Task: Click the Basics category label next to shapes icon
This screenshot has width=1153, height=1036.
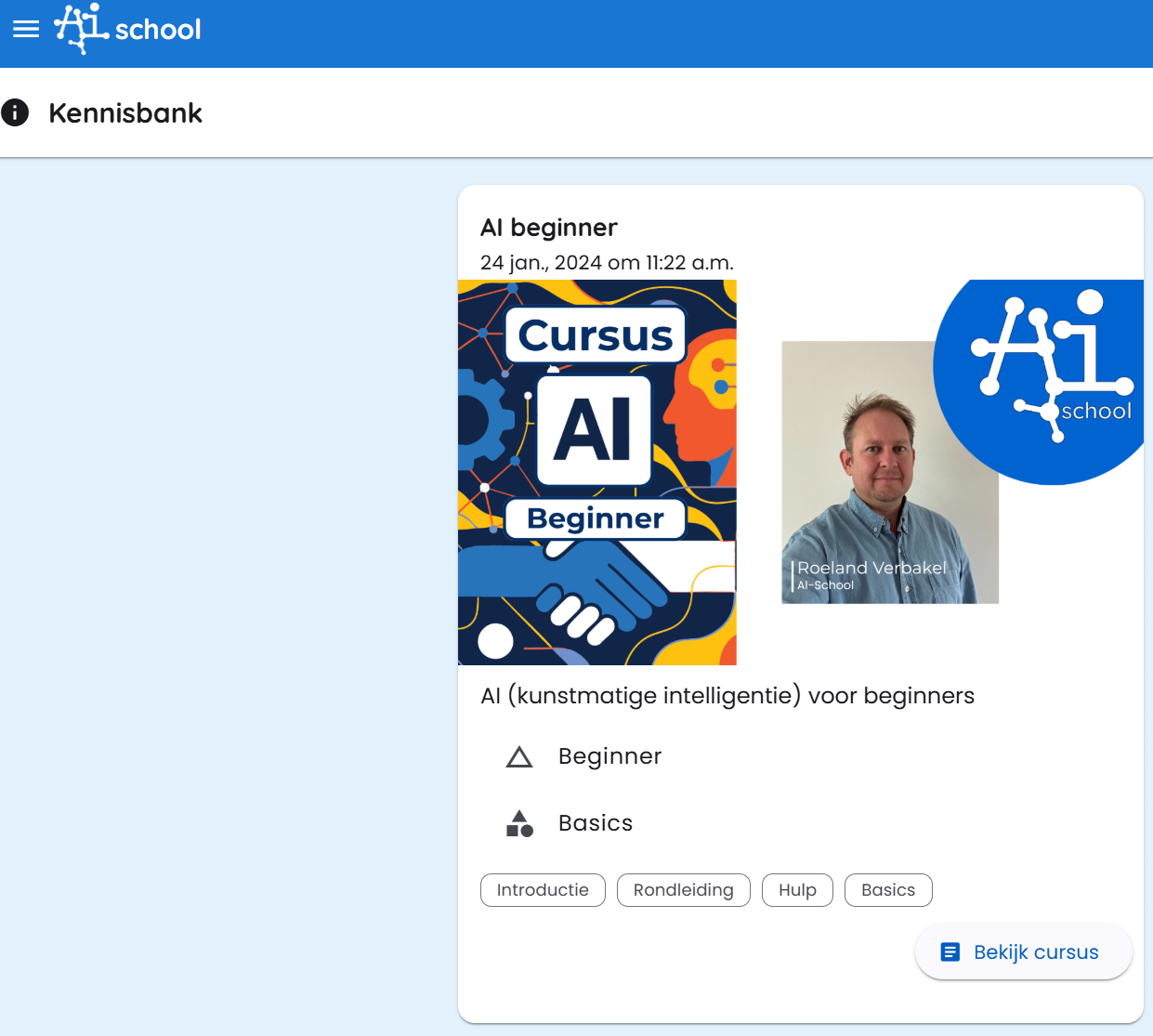Action: coord(596,823)
